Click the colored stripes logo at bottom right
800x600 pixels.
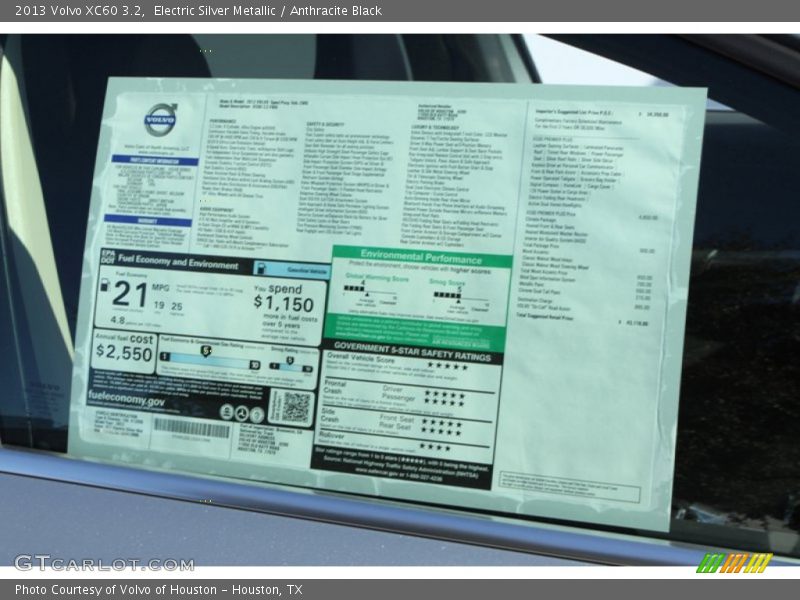(734, 563)
